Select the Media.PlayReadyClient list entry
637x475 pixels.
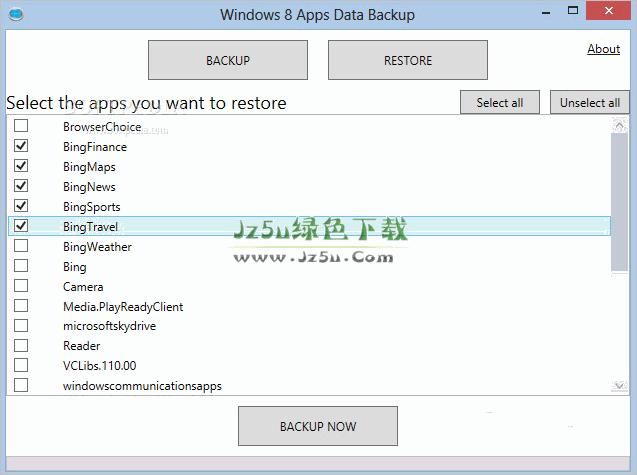click(123, 307)
